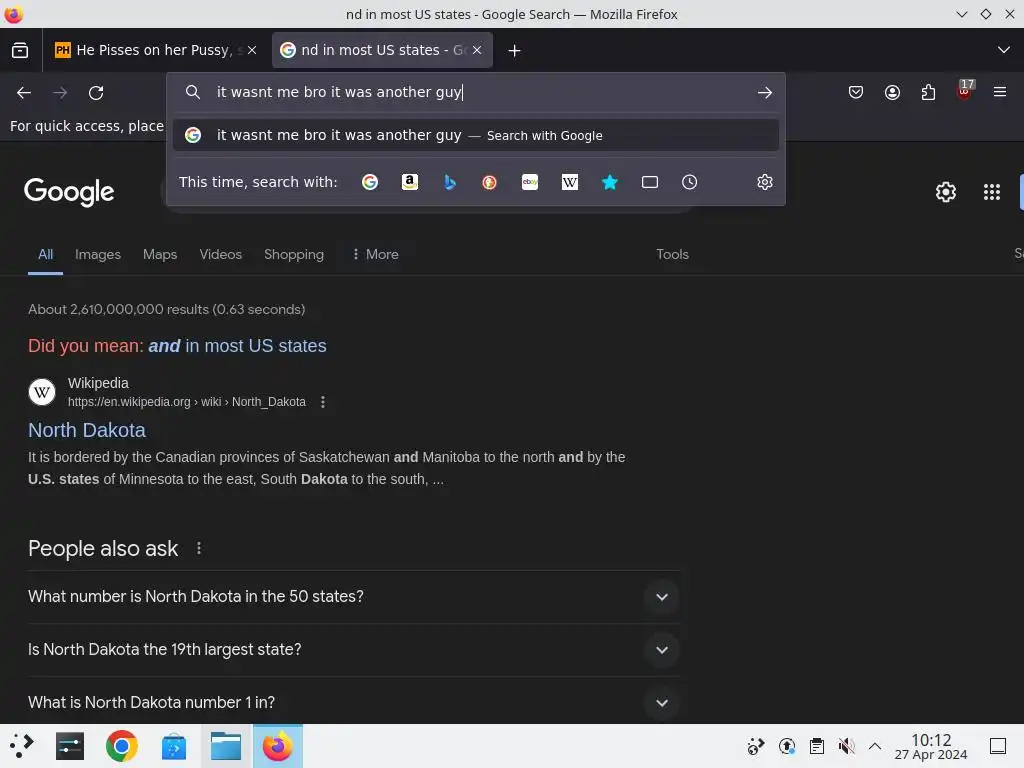Open Google quick settings gear
Image resolution: width=1024 pixels, height=768 pixels.
[946, 192]
